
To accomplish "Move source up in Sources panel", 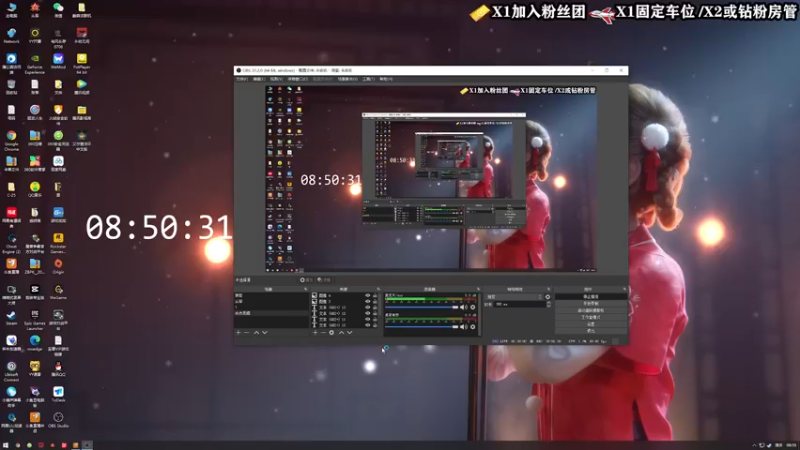I will coord(341,333).
